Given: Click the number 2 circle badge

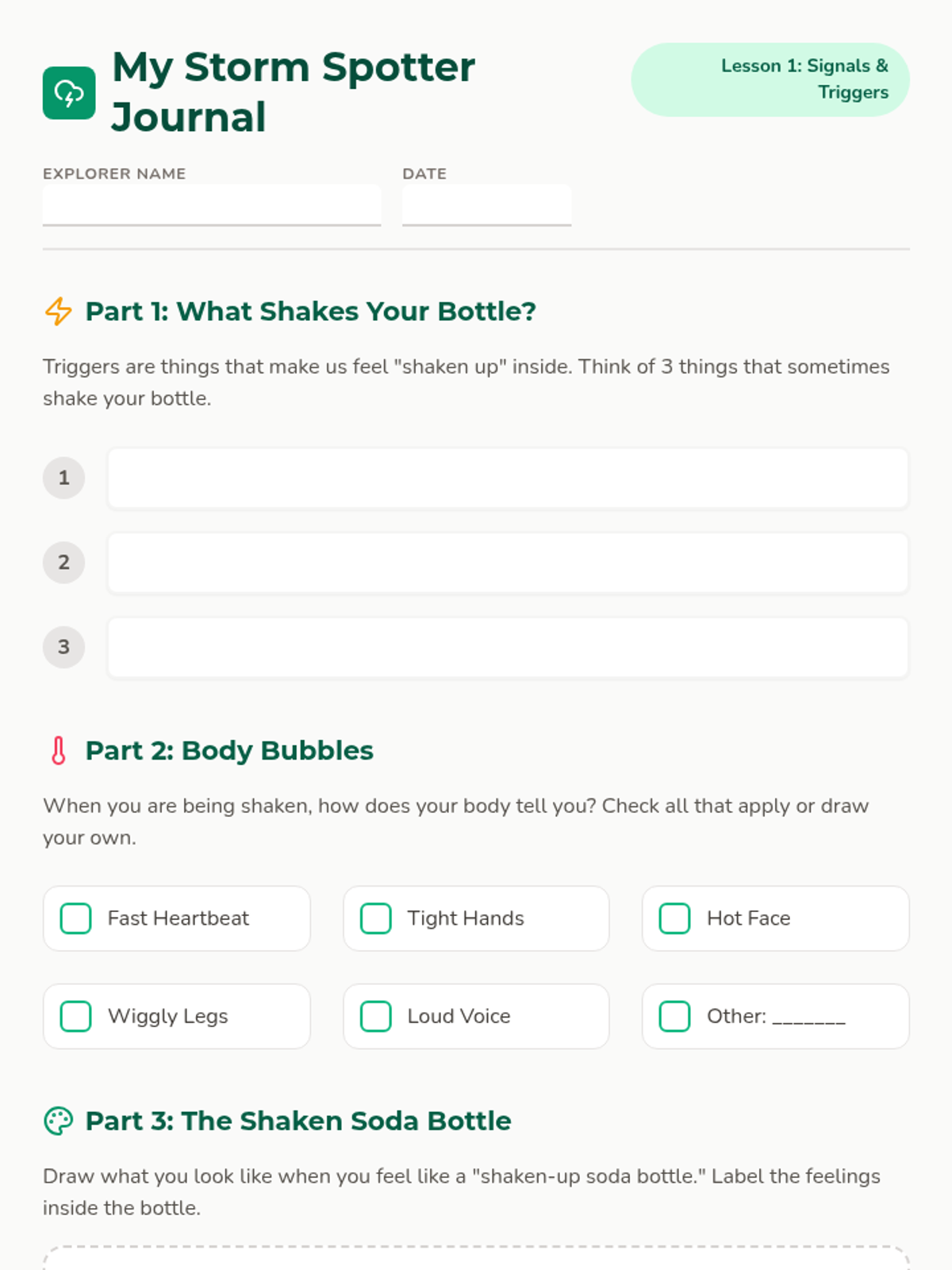Looking at the screenshot, I should tap(63, 563).
